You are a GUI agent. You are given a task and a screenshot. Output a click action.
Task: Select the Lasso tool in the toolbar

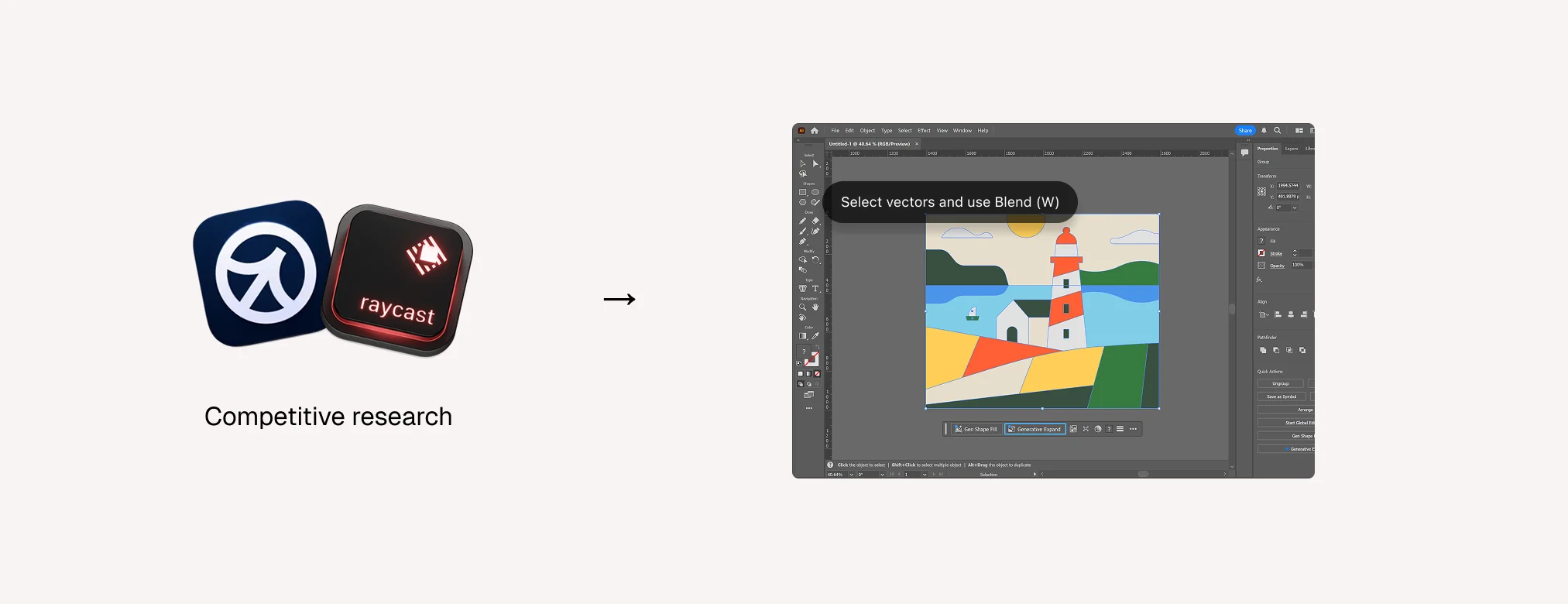point(803,173)
